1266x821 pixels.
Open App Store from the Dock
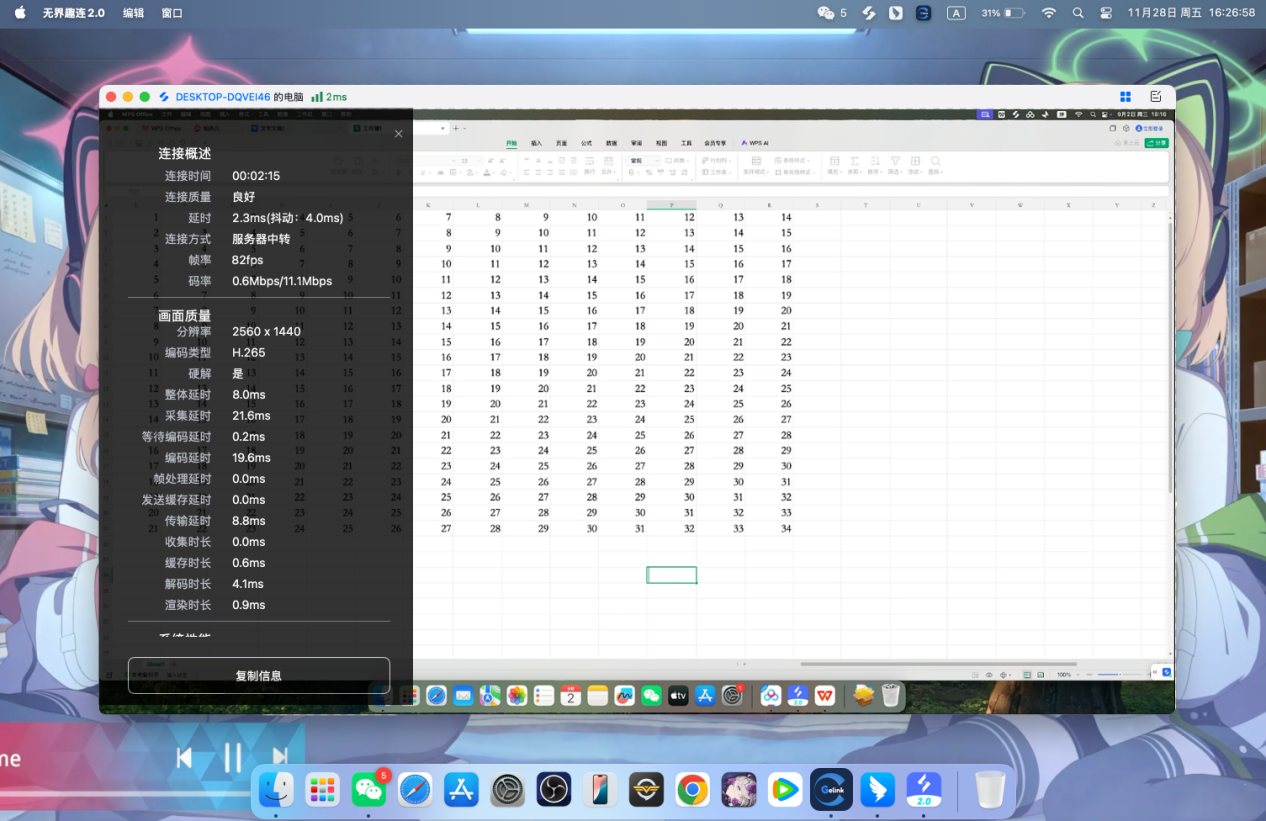(x=461, y=790)
